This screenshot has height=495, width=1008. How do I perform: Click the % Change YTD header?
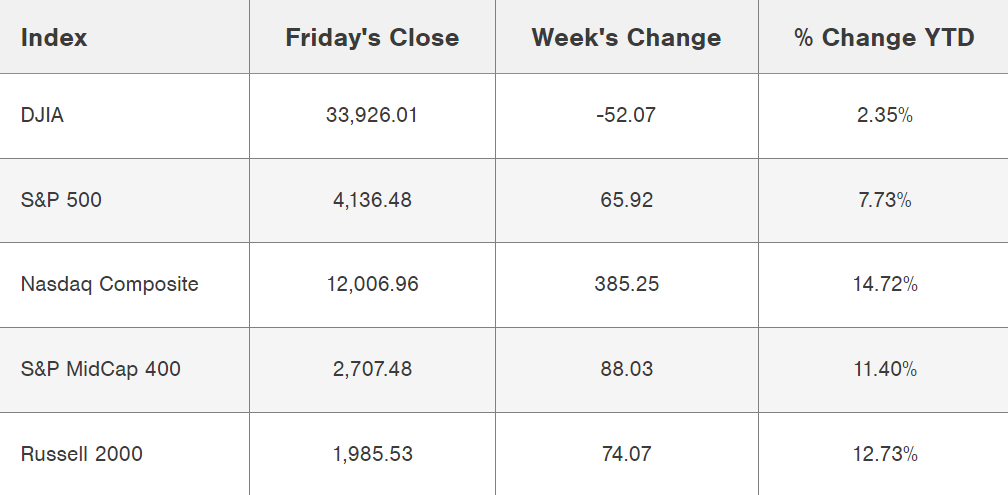(884, 38)
